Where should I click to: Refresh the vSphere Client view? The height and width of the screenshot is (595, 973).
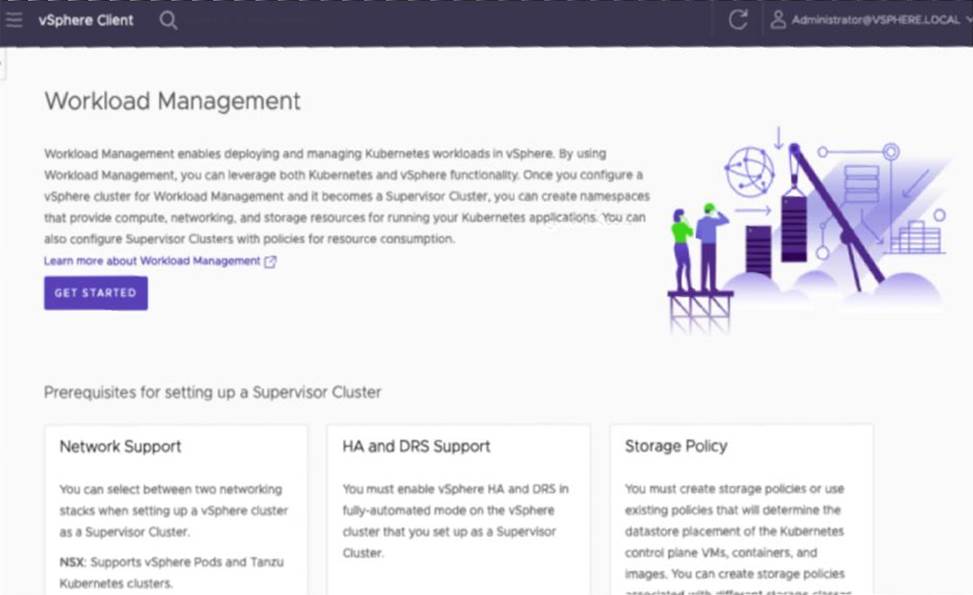click(x=738, y=20)
